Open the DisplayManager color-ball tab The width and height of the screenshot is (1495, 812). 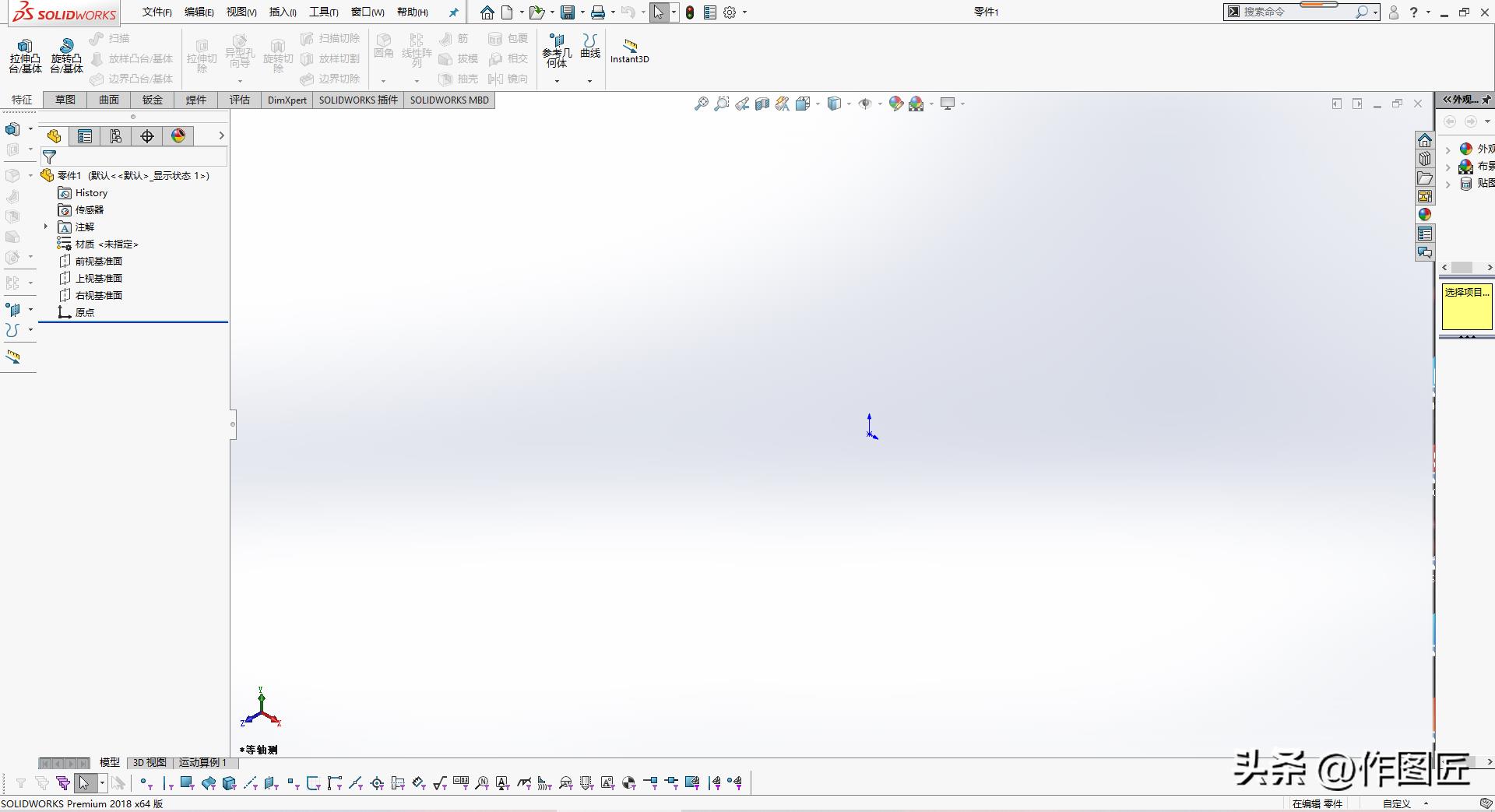178,136
